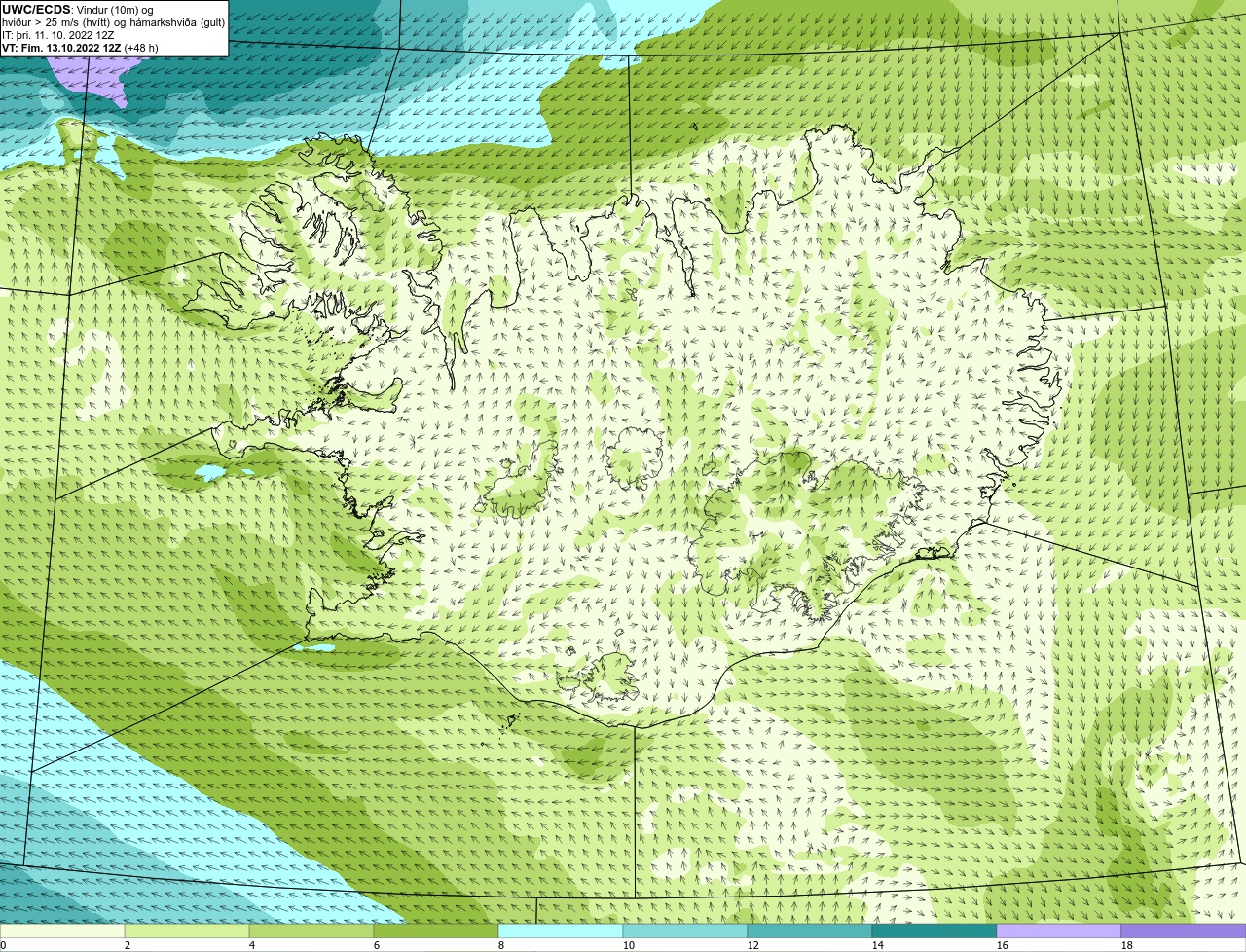Screen dimensions: 1246x952
Task: Pick the turquoise 10–12 m/s legend swatch
Action: [685, 932]
